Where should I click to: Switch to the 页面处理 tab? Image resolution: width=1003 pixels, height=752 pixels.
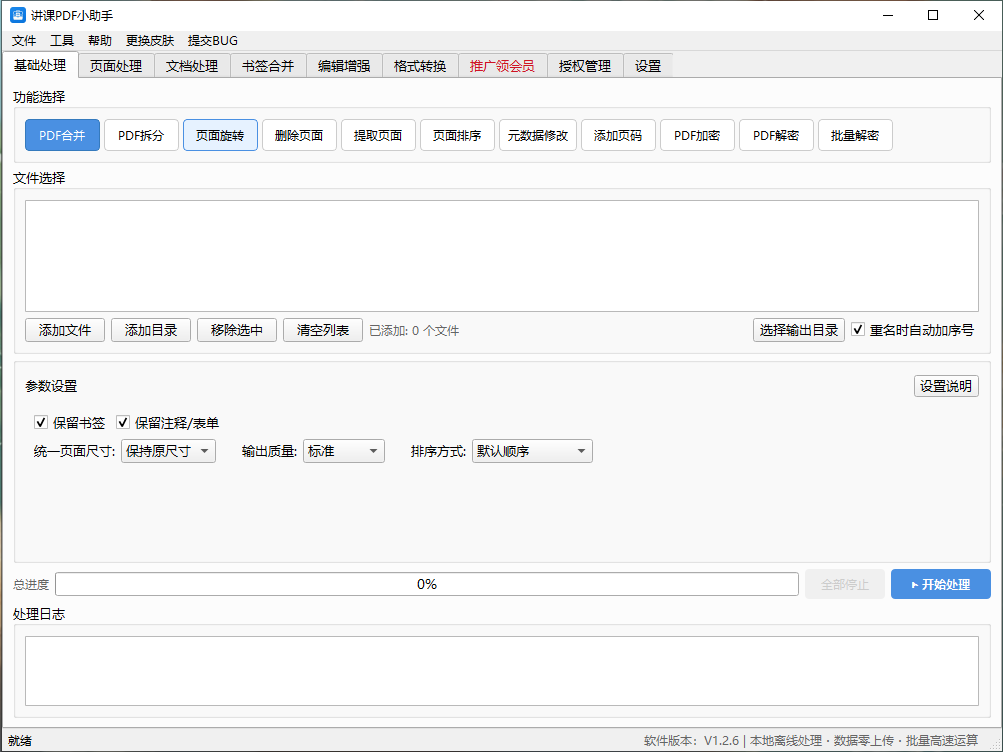116,67
